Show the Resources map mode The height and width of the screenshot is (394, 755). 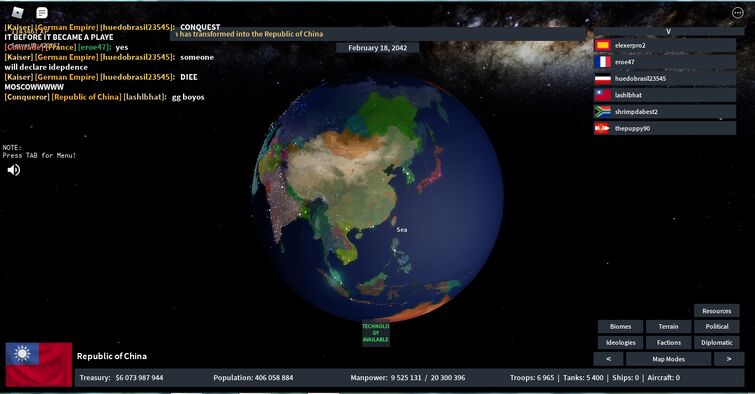tap(716, 311)
